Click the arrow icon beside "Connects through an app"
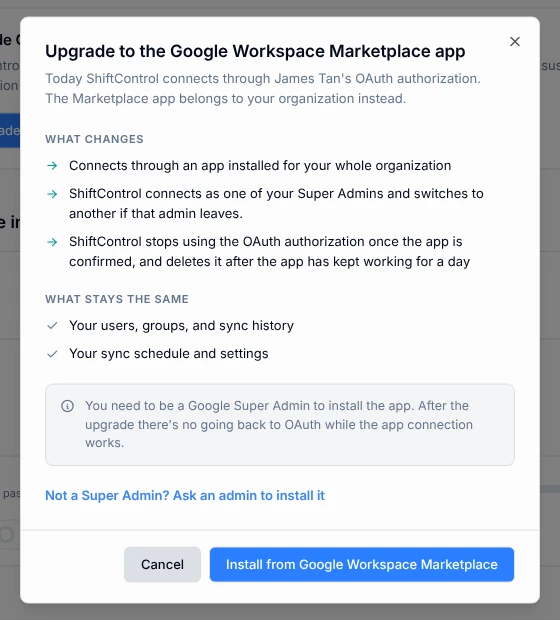The width and height of the screenshot is (560, 620). [x=52, y=166]
